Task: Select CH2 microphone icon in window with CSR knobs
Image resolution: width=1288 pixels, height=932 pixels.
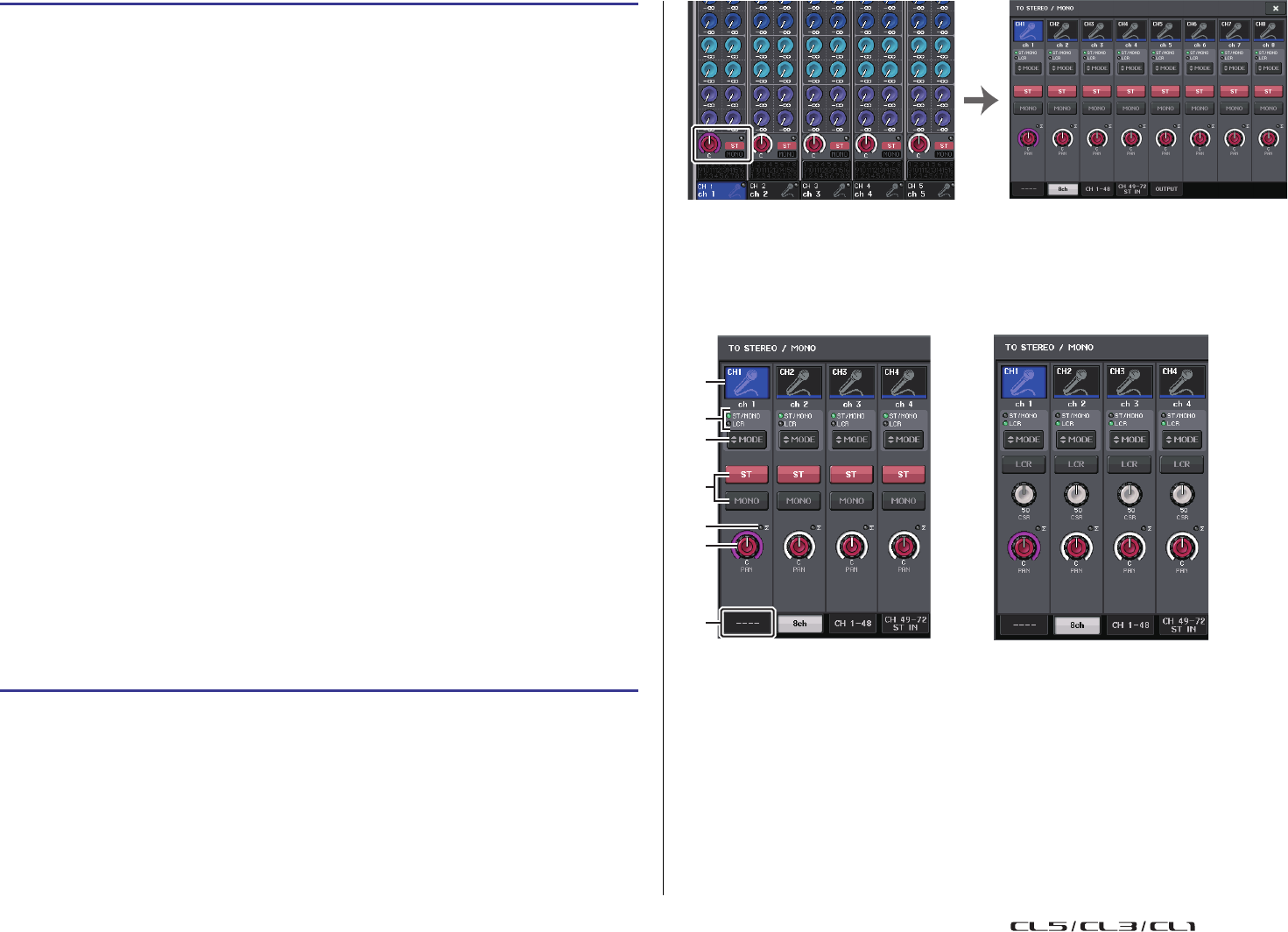Action: point(1076,382)
